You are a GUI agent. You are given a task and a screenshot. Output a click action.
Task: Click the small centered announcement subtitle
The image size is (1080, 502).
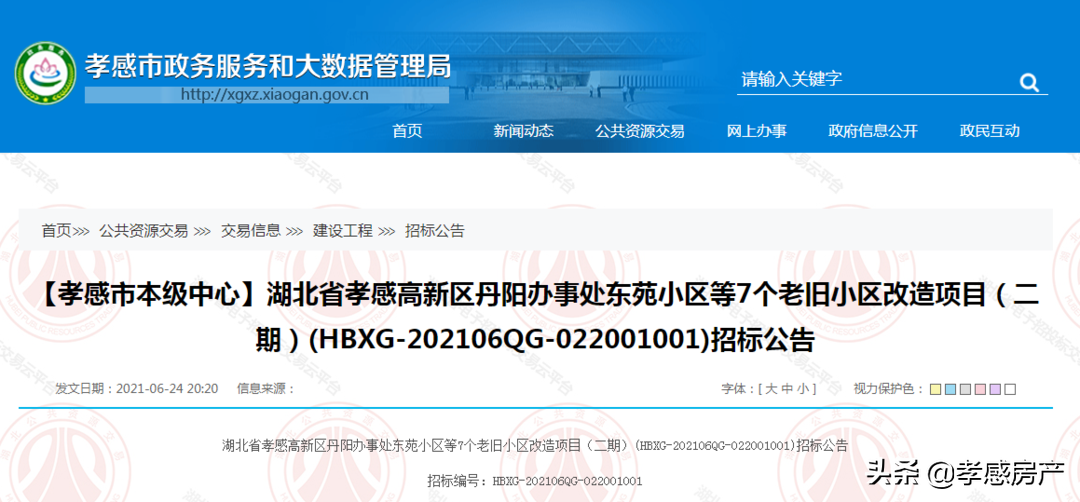click(x=535, y=446)
